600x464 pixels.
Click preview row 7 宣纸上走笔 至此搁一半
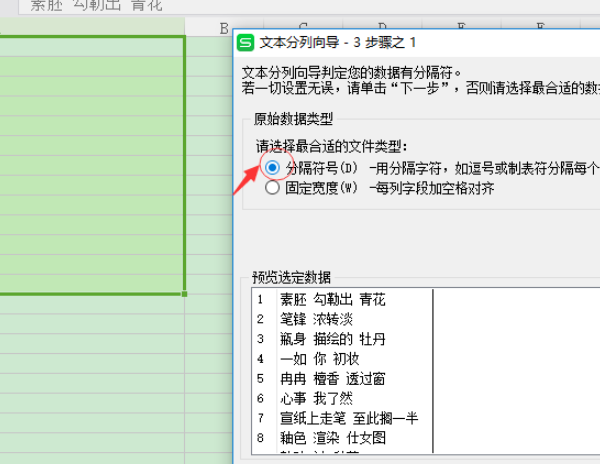coord(349,418)
